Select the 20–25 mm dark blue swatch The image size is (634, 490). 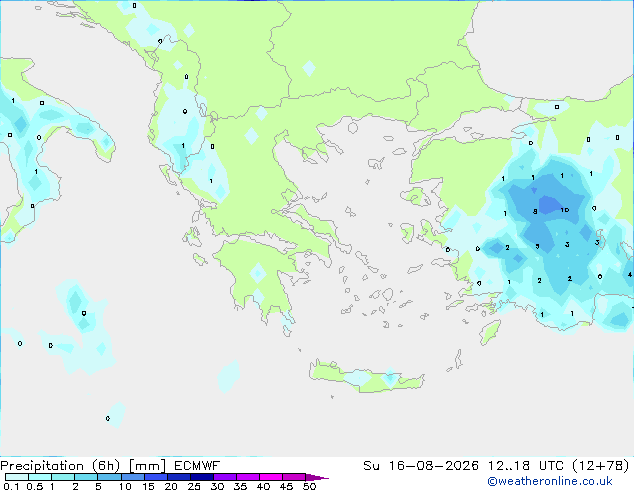[x=179, y=477]
